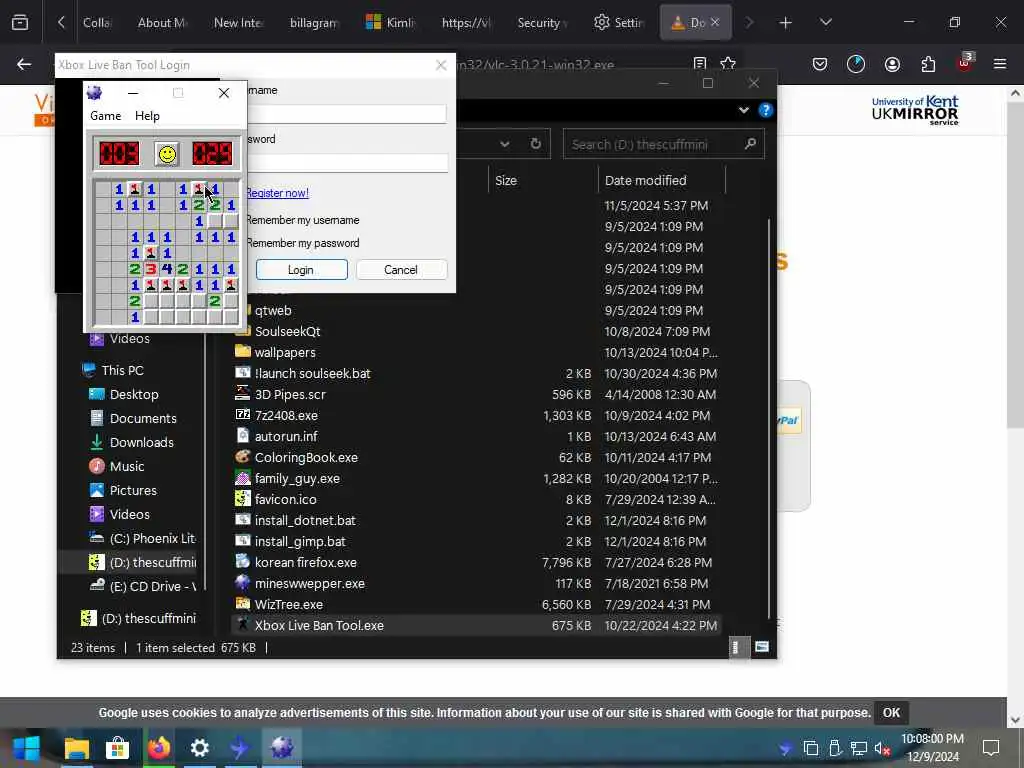
Task: Open the Windows Start button
Action: (27, 748)
